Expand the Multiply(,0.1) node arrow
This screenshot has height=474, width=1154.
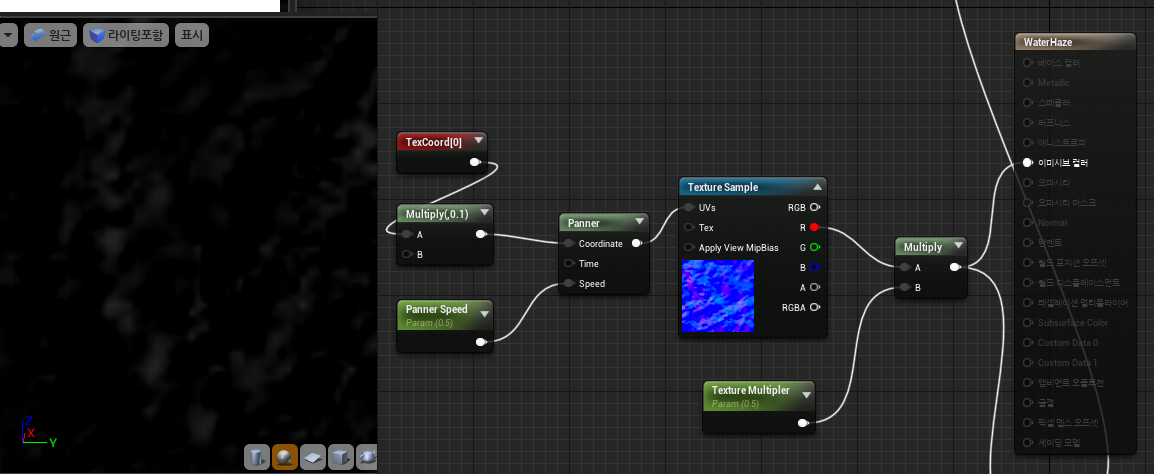[x=484, y=213]
